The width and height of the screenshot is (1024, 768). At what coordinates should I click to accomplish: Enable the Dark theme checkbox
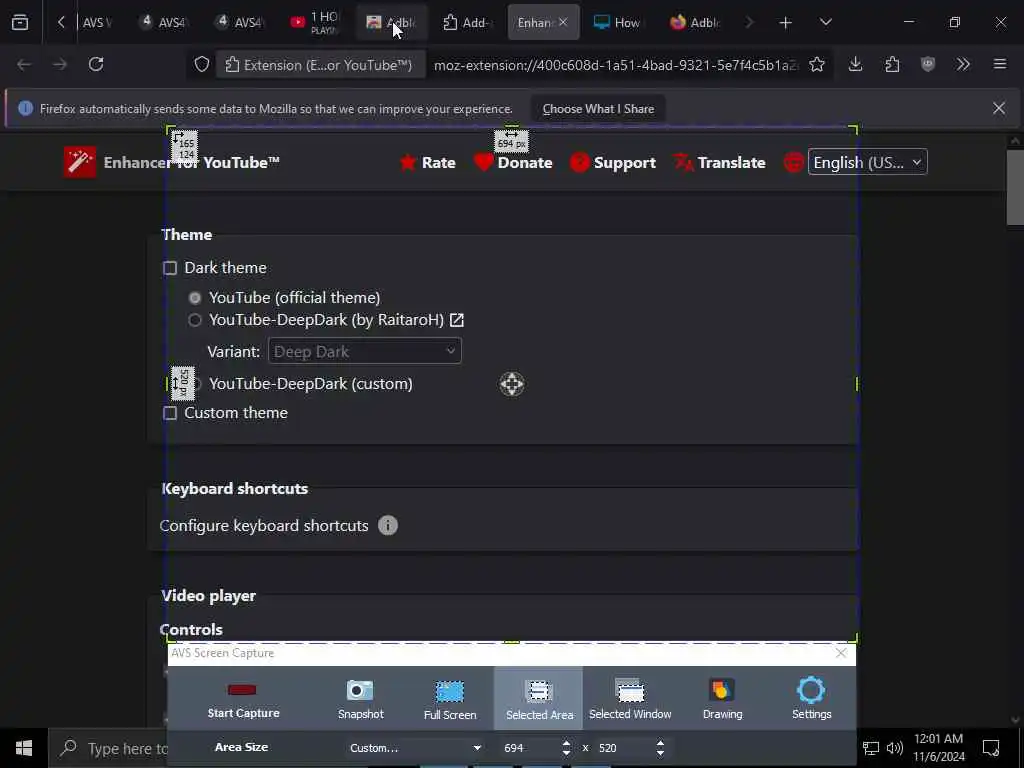[x=170, y=268]
